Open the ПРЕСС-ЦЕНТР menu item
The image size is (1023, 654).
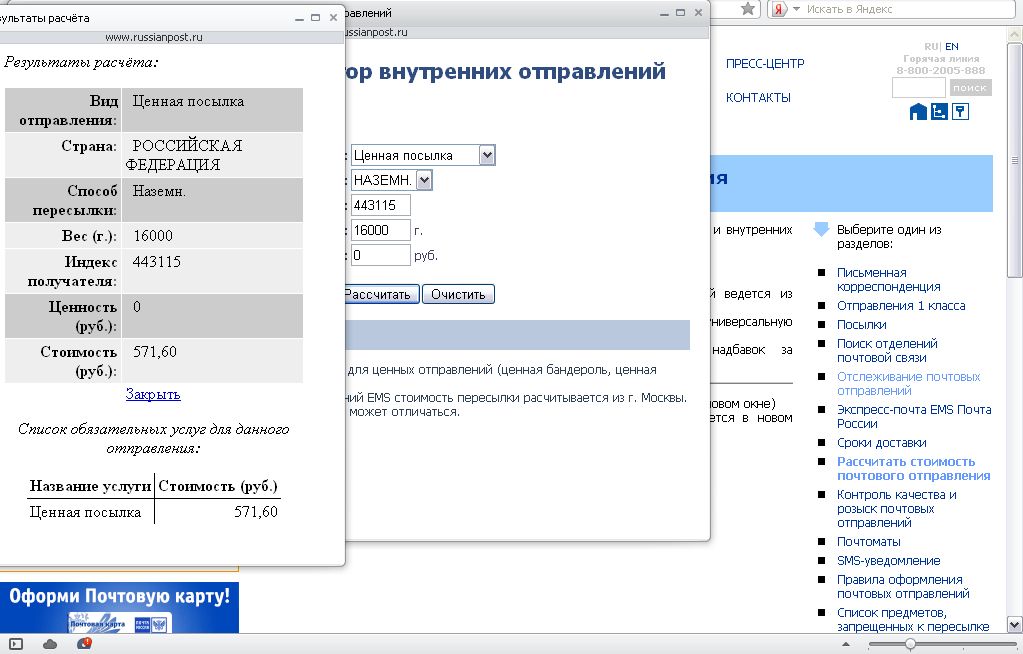765,63
